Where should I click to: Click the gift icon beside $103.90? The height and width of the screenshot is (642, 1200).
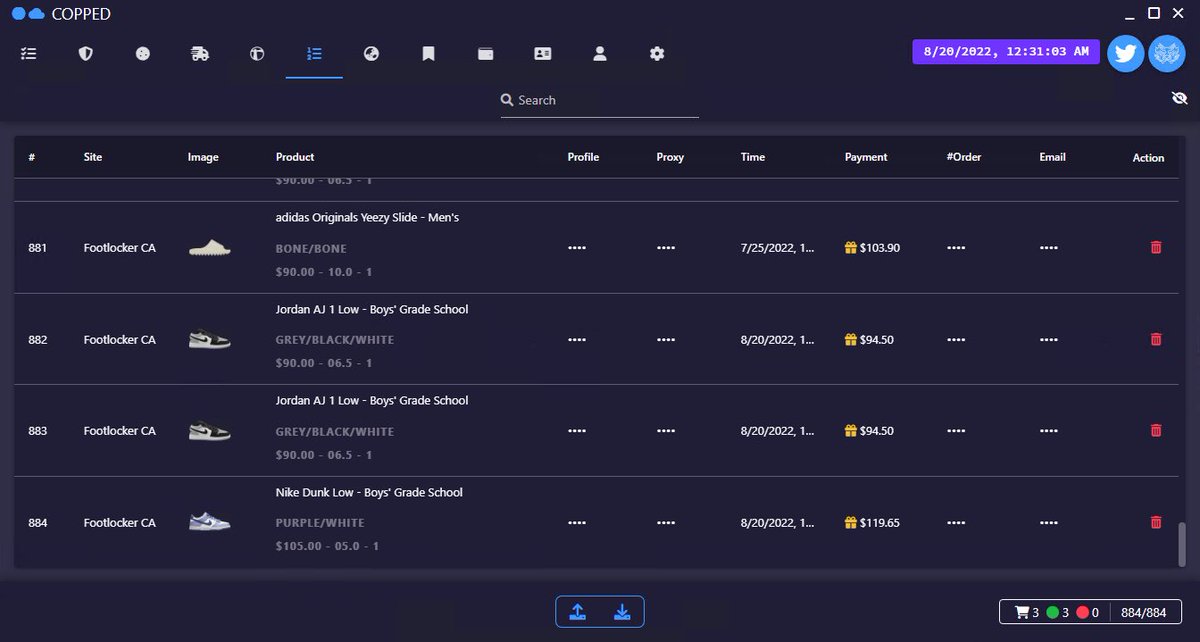(x=851, y=247)
